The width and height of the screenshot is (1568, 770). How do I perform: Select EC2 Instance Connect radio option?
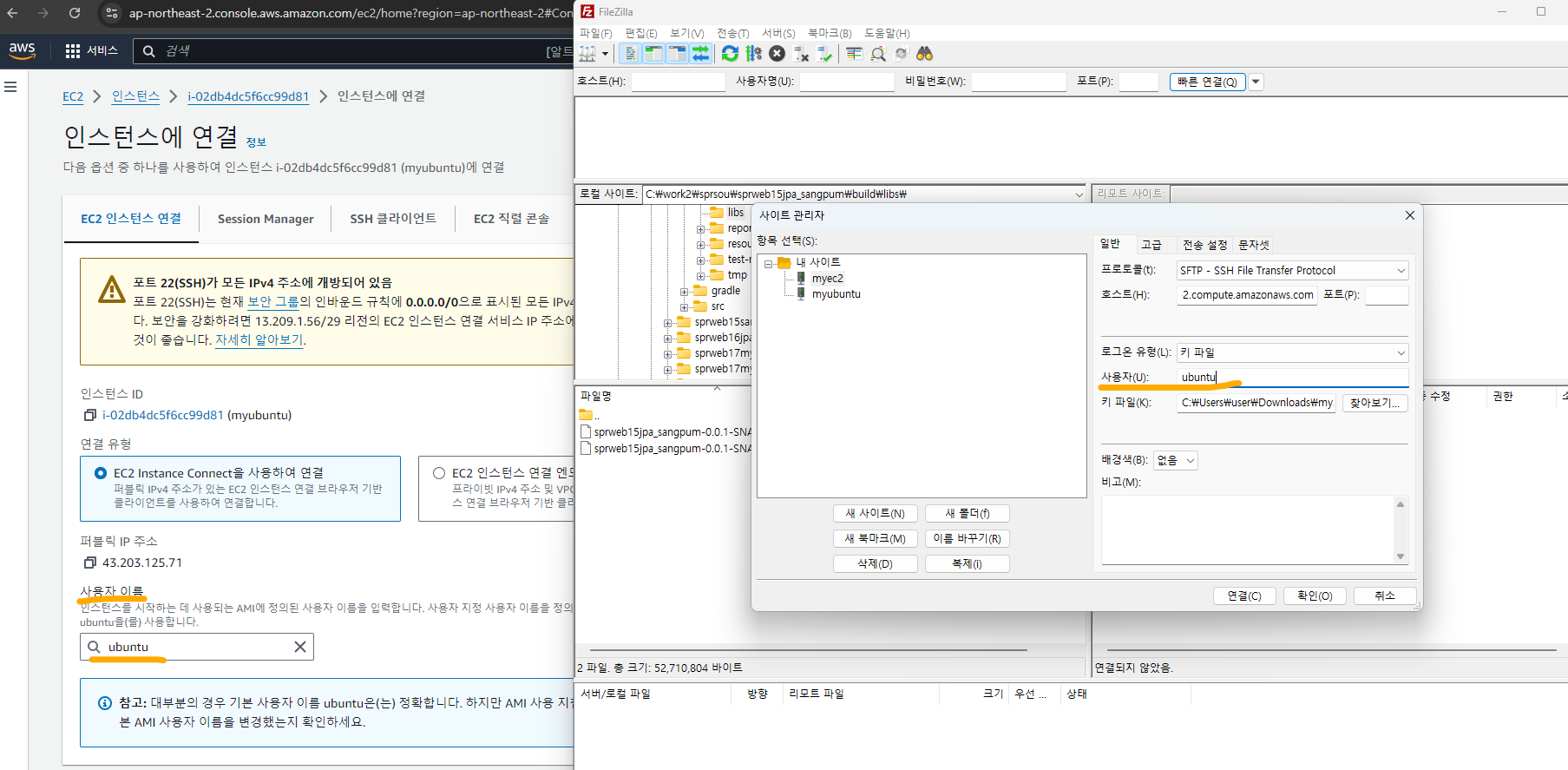pos(101,473)
